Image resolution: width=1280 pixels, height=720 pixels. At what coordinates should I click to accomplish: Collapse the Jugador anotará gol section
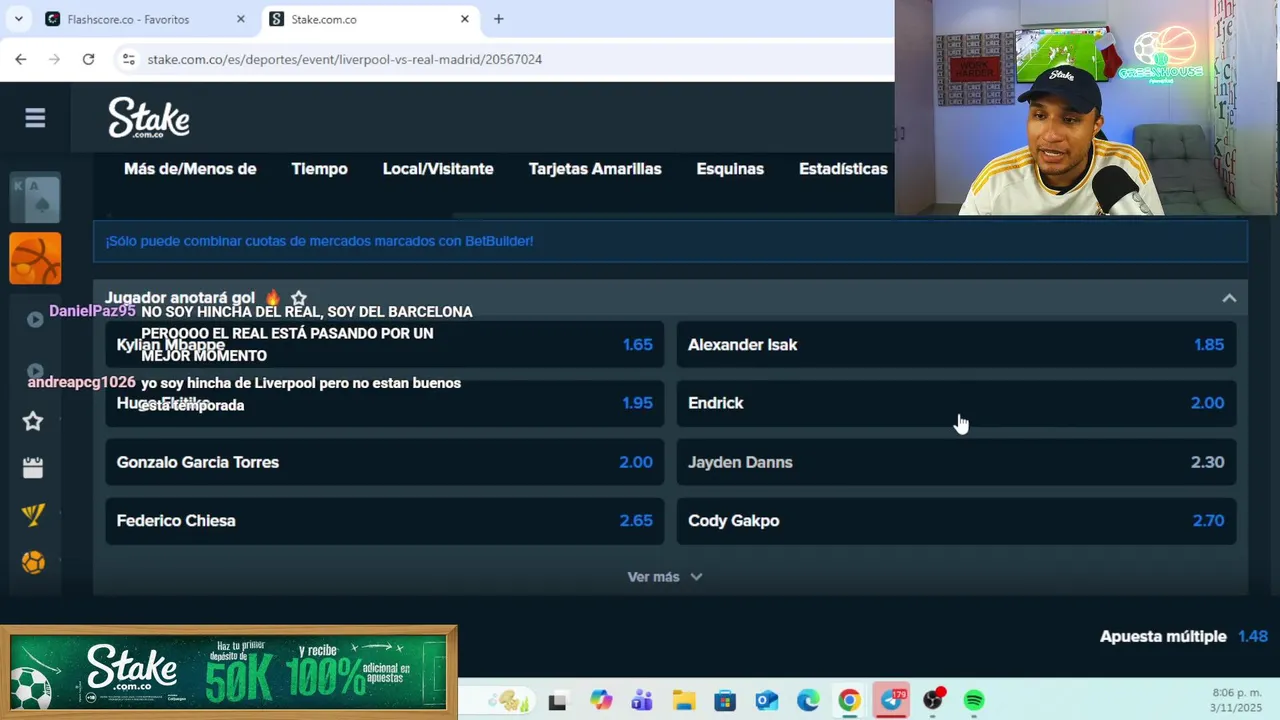pos(1229,298)
